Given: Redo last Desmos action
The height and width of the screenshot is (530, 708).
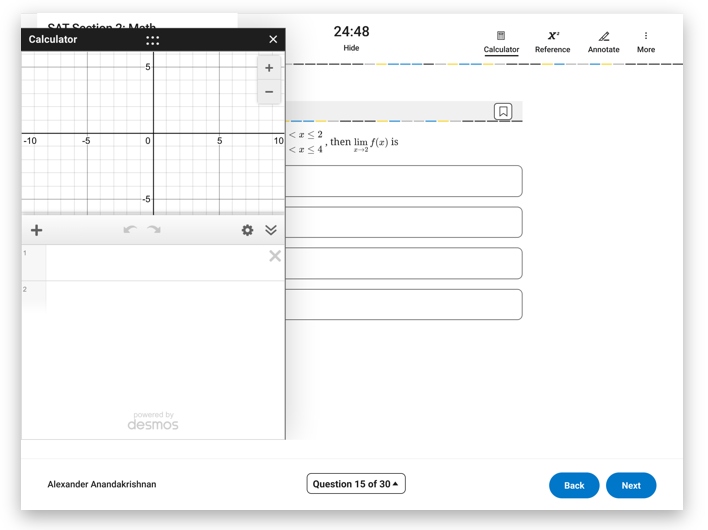Looking at the screenshot, I should (154, 230).
